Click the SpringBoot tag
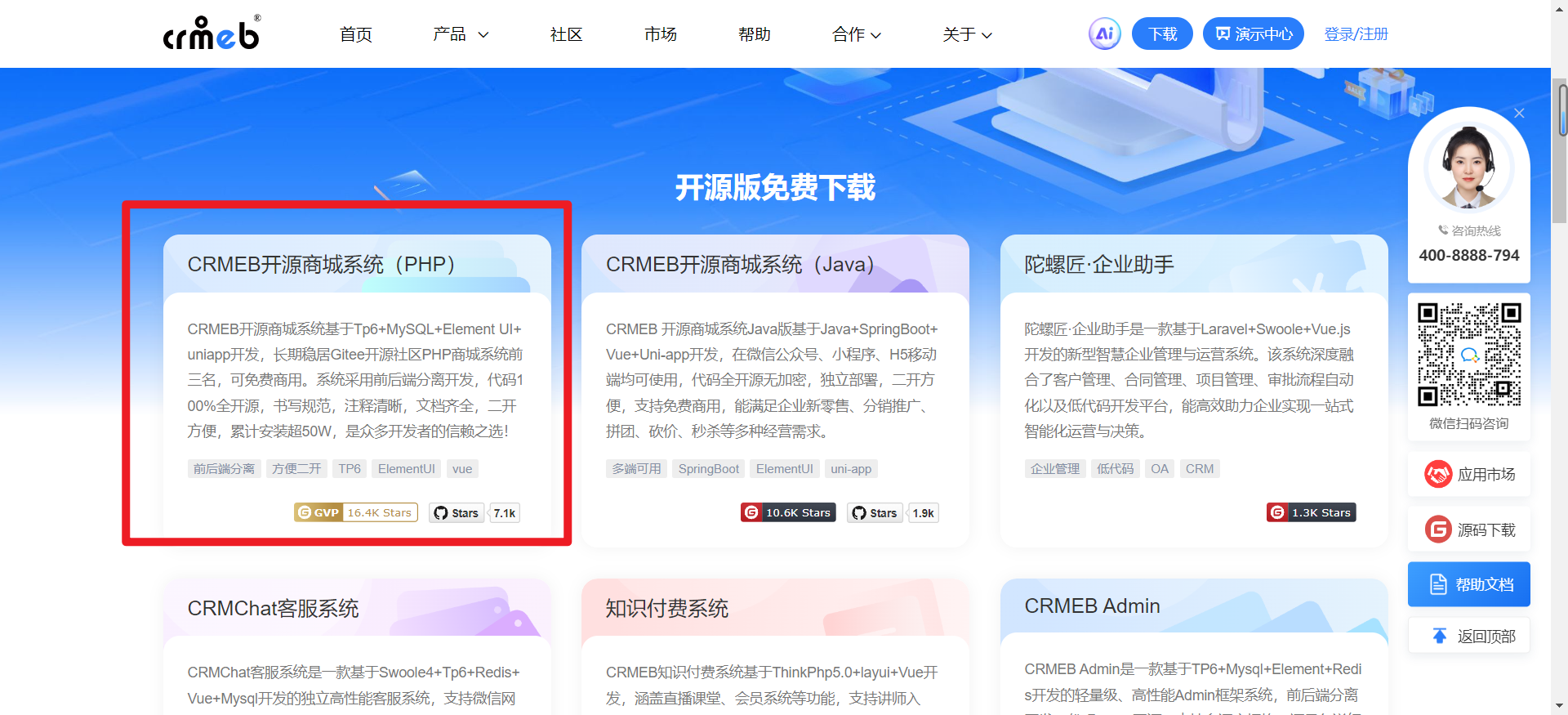Viewport: 1568px width, 715px height. pyautogui.click(x=708, y=468)
